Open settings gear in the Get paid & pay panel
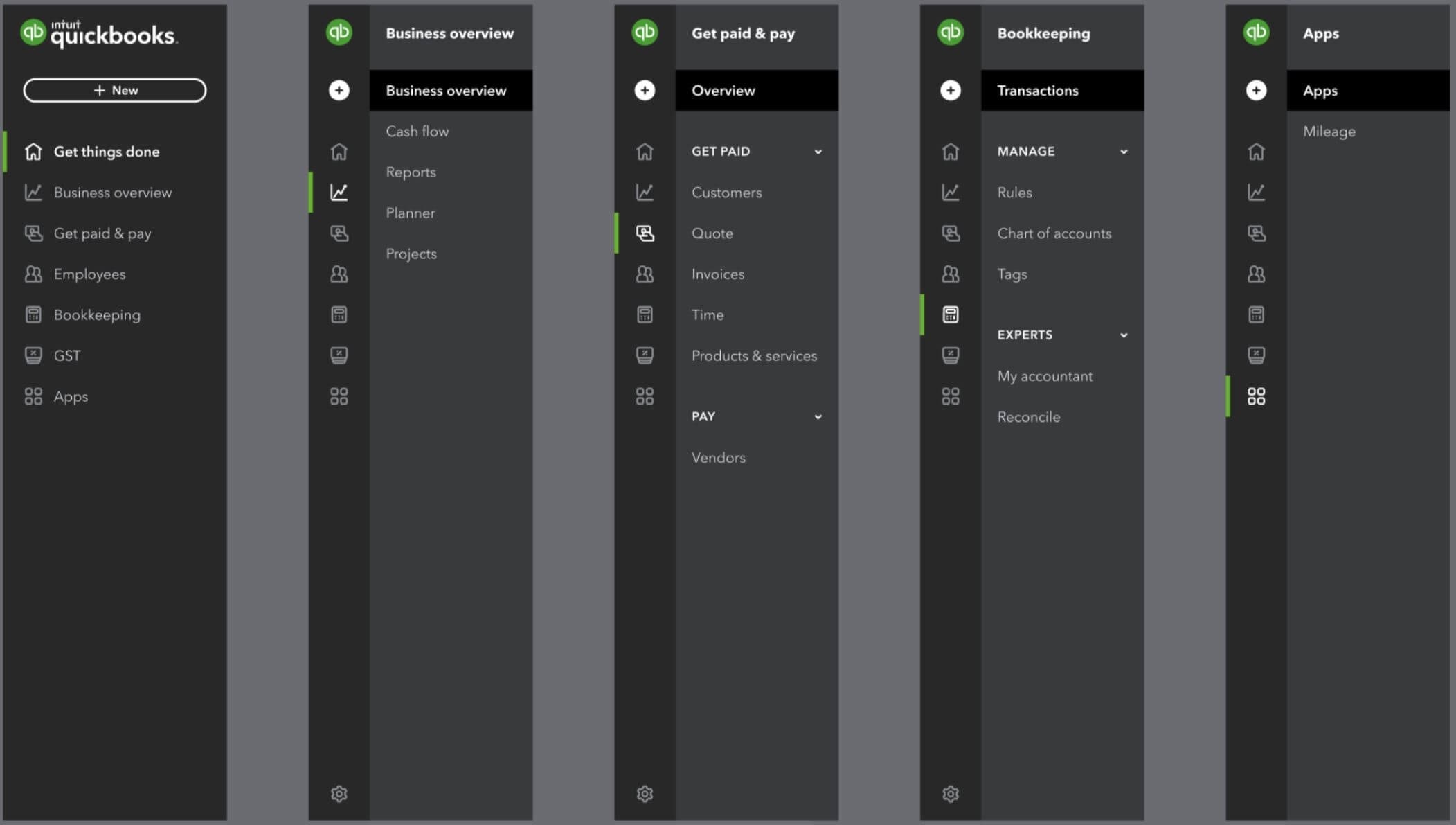The height and width of the screenshot is (825, 1456). coord(645,794)
